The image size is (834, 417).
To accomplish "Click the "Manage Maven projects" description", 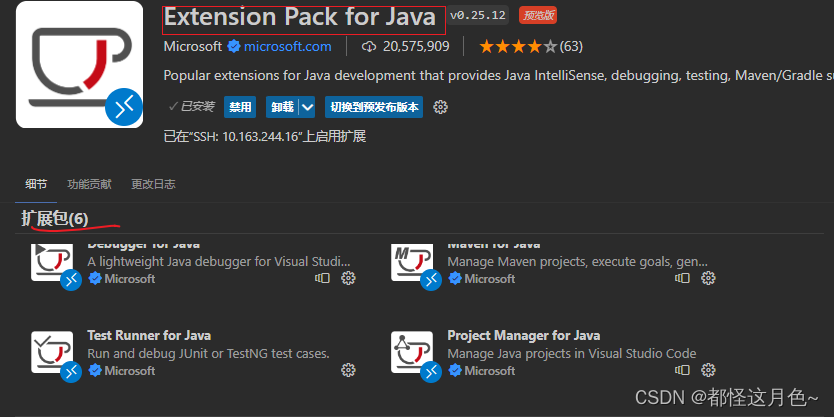I will (578, 262).
